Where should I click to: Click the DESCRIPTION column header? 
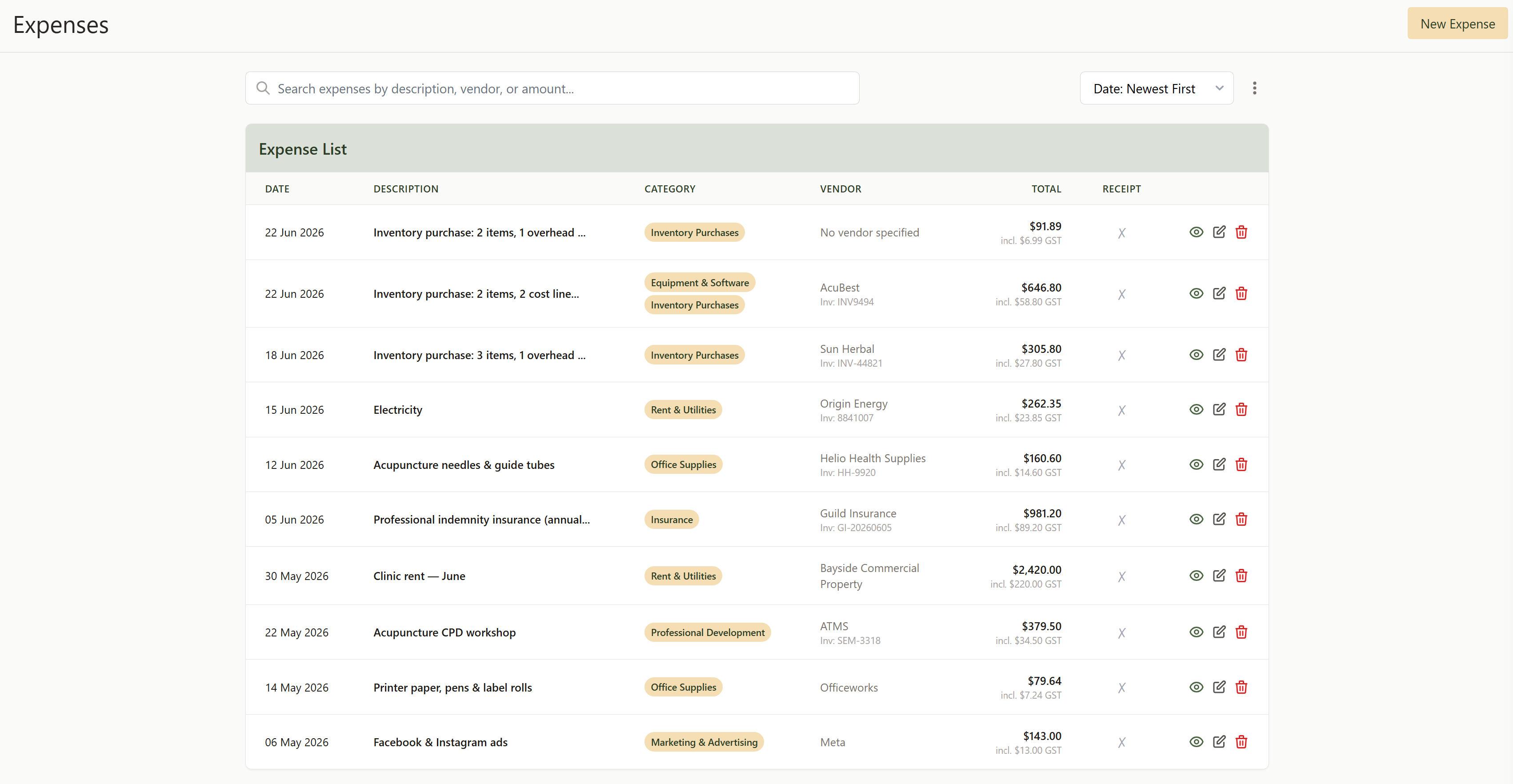[406, 188]
